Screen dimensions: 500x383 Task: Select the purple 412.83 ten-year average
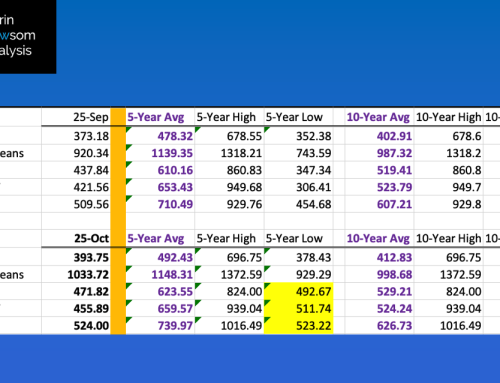click(379, 257)
